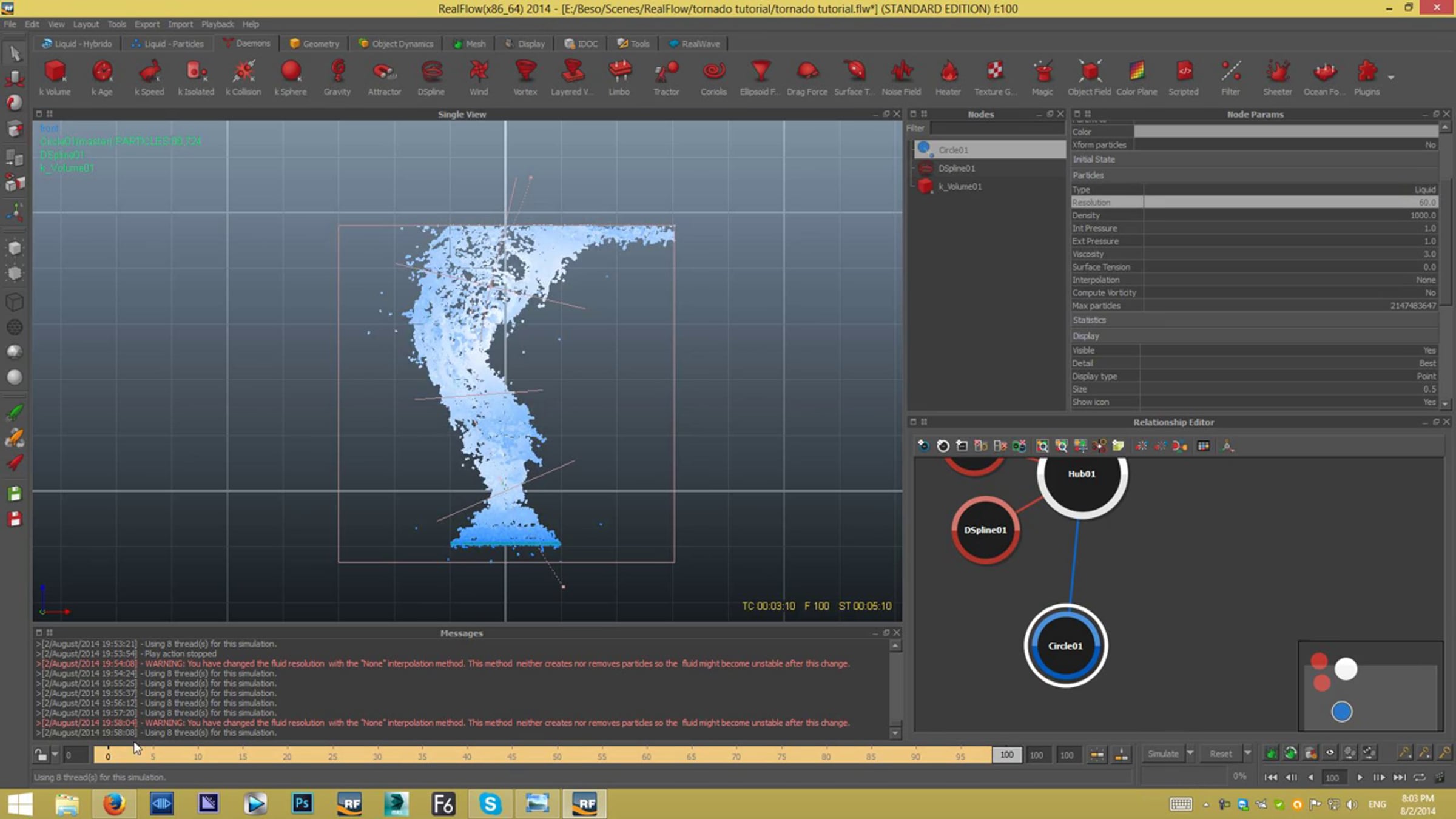Add a k Sphere daemon

(291, 78)
